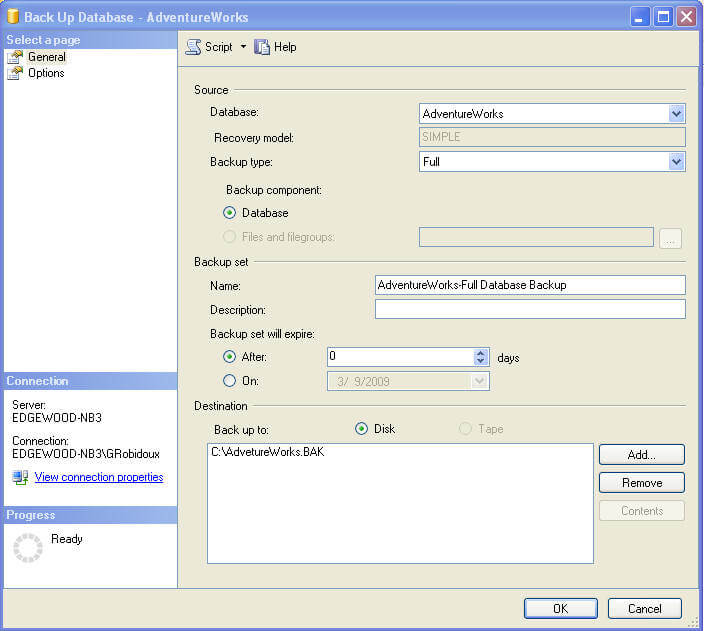Select the General page icon
Image resolution: width=704 pixels, height=631 pixels.
[x=15, y=57]
